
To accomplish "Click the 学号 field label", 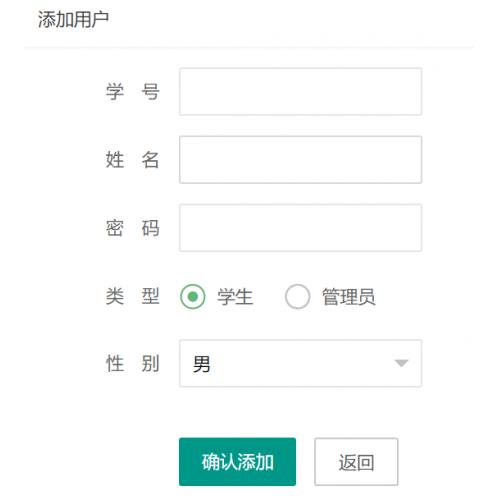I will click(133, 92).
